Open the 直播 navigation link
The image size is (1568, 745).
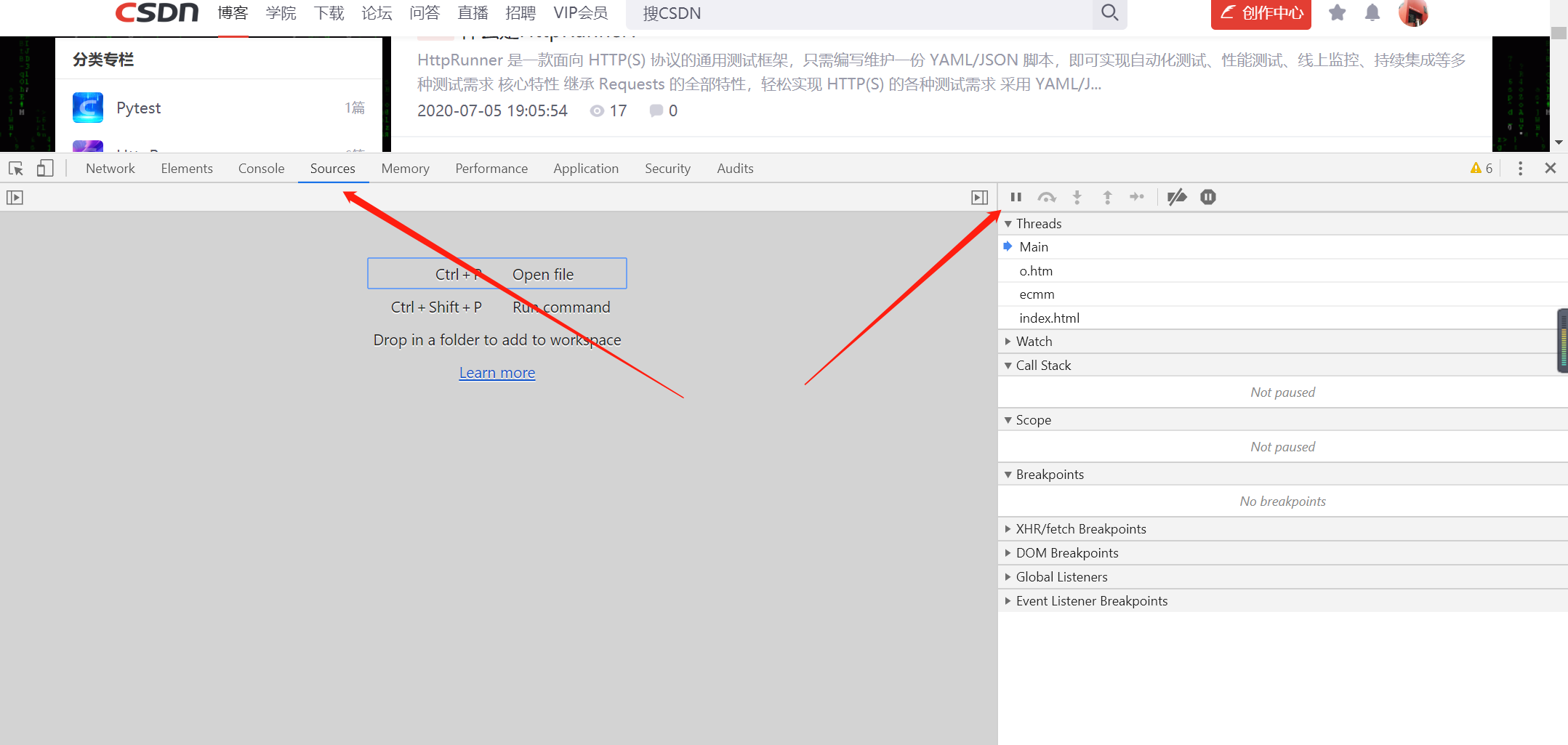point(473,13)
